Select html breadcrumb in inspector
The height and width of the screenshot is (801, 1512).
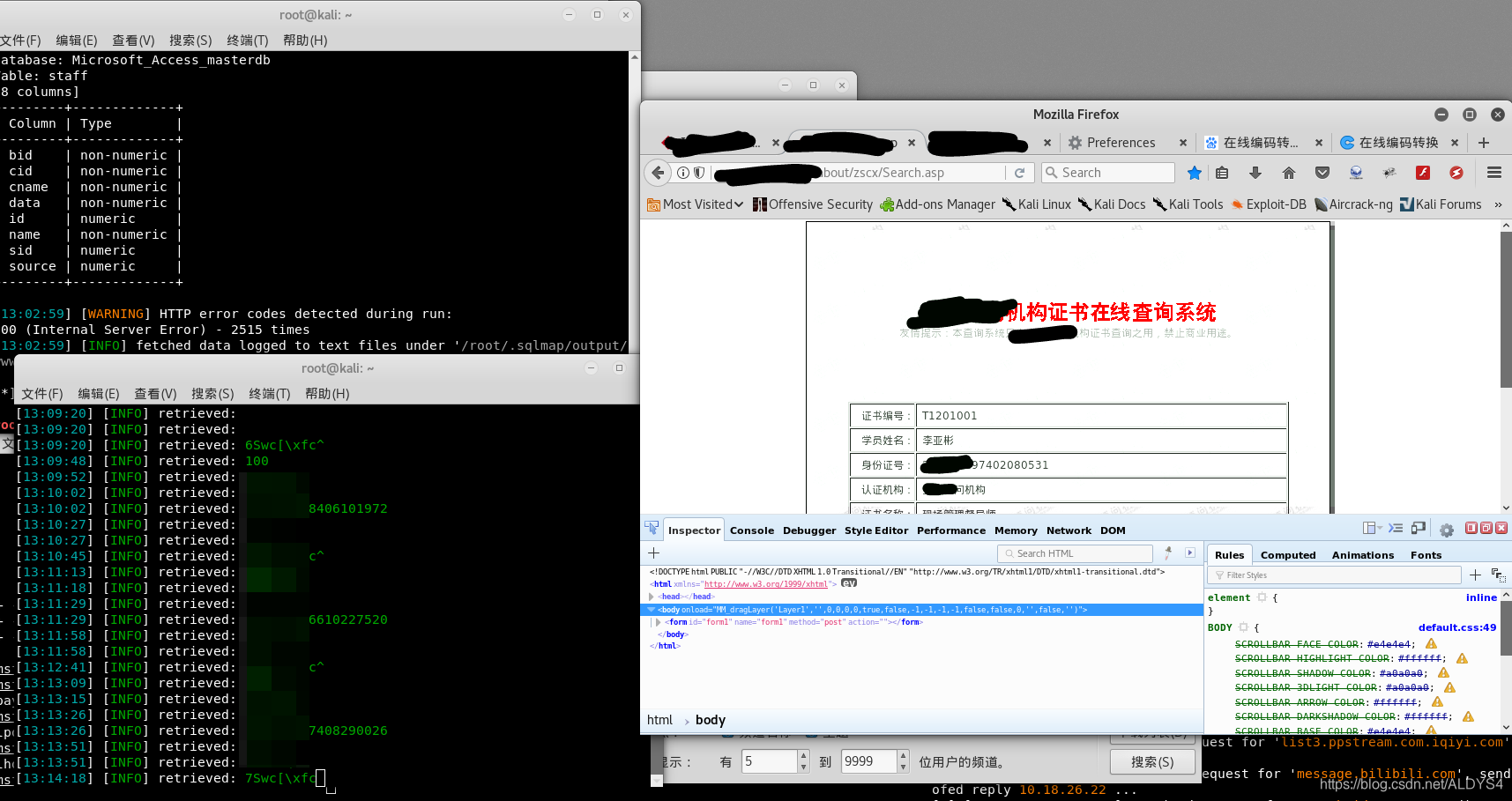[659, 720]
